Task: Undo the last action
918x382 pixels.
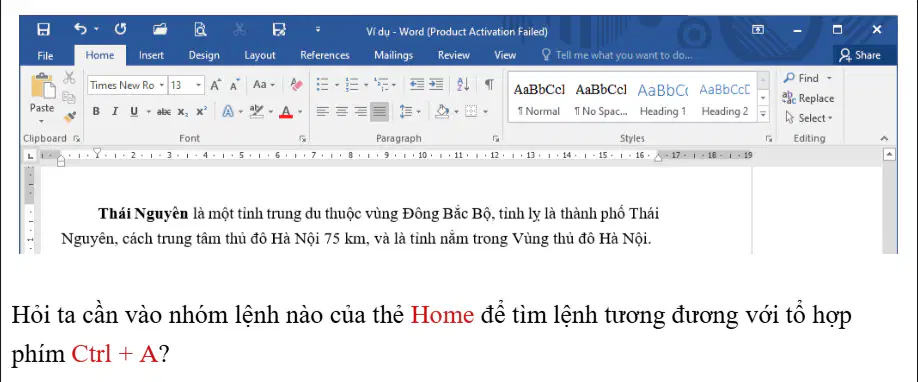Action: pos(81,29)
